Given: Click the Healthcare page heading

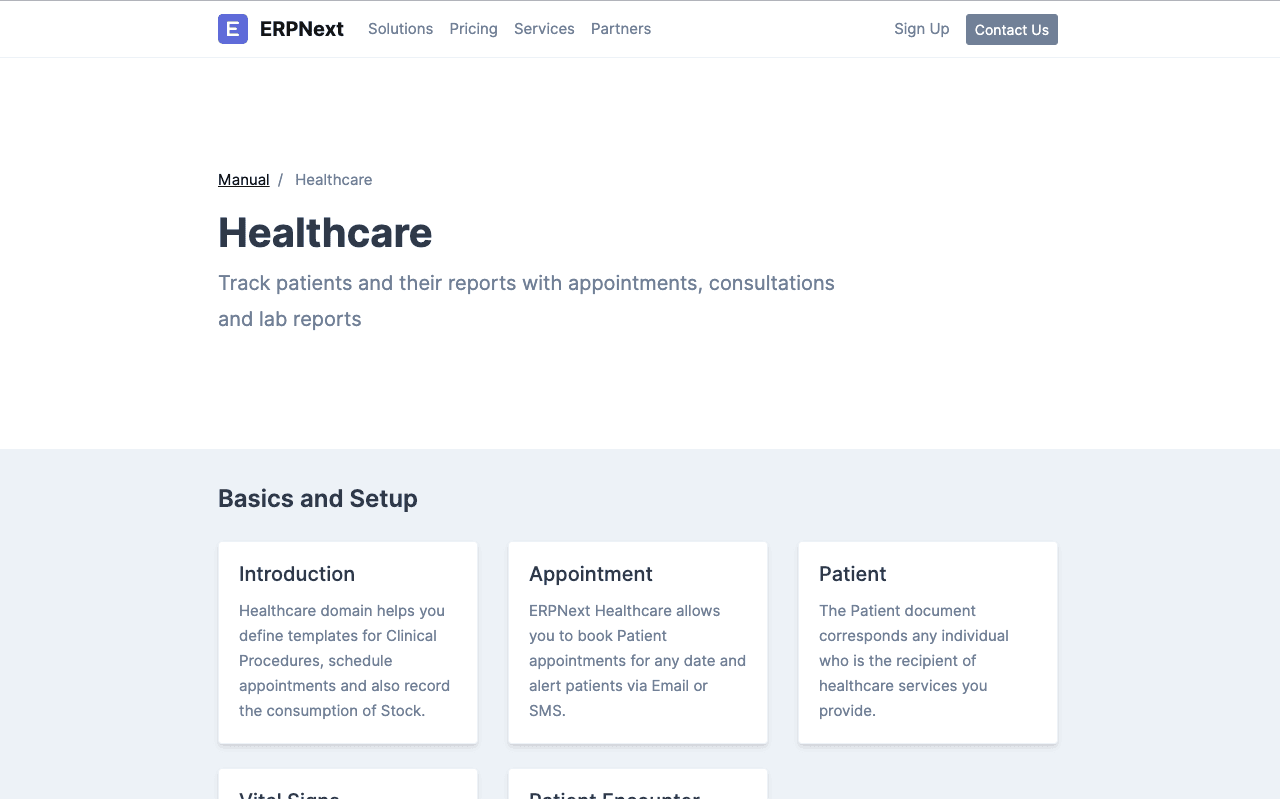Looking at the screenshot, I should pos(325,233).
